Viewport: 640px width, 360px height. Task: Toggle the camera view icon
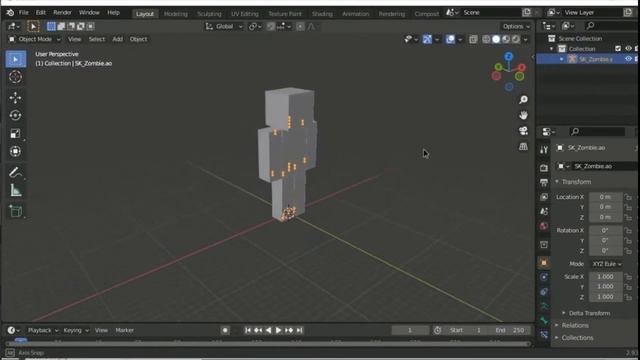click(x=523, y=131)
